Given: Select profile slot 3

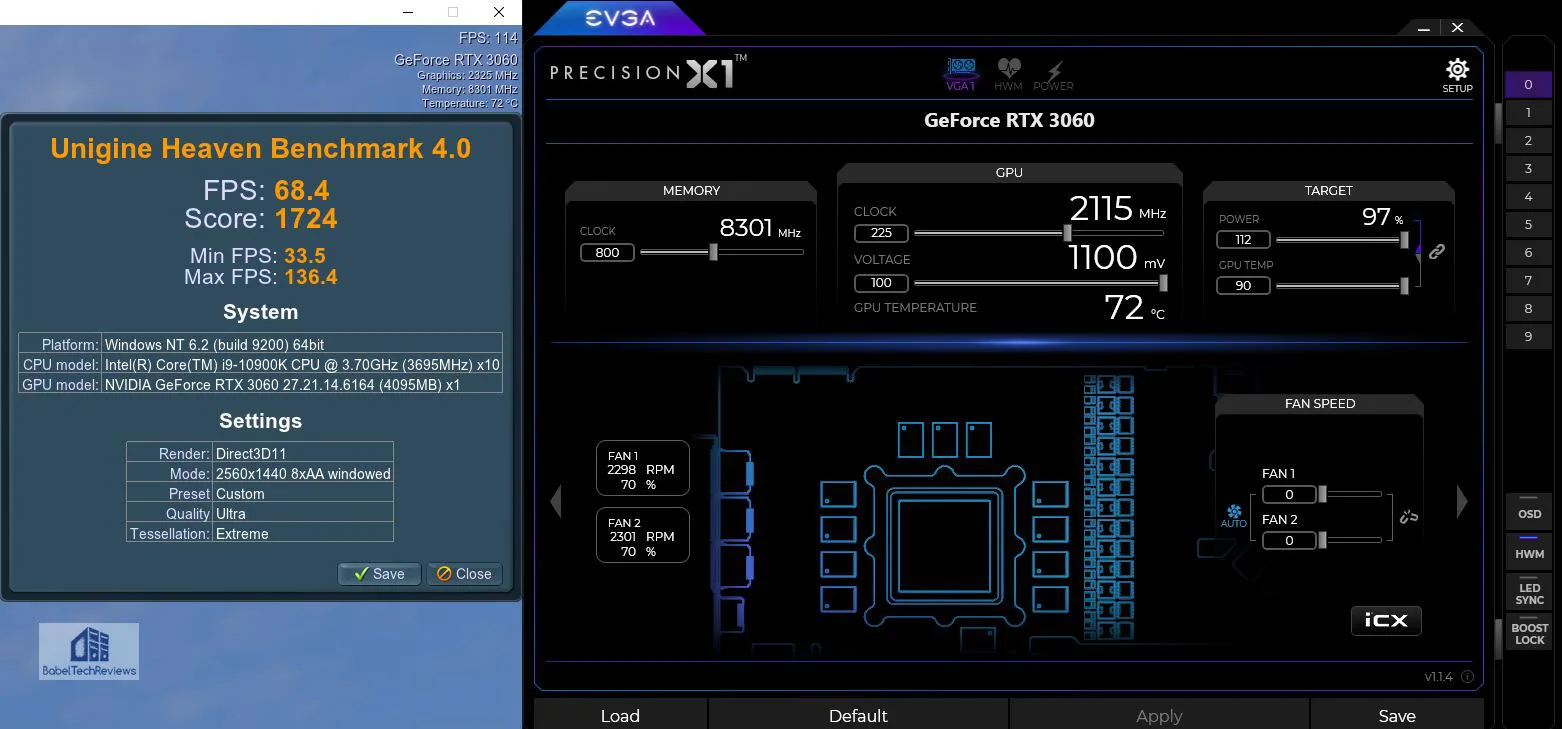Looking at the screenshot, I should [1528, 169].
